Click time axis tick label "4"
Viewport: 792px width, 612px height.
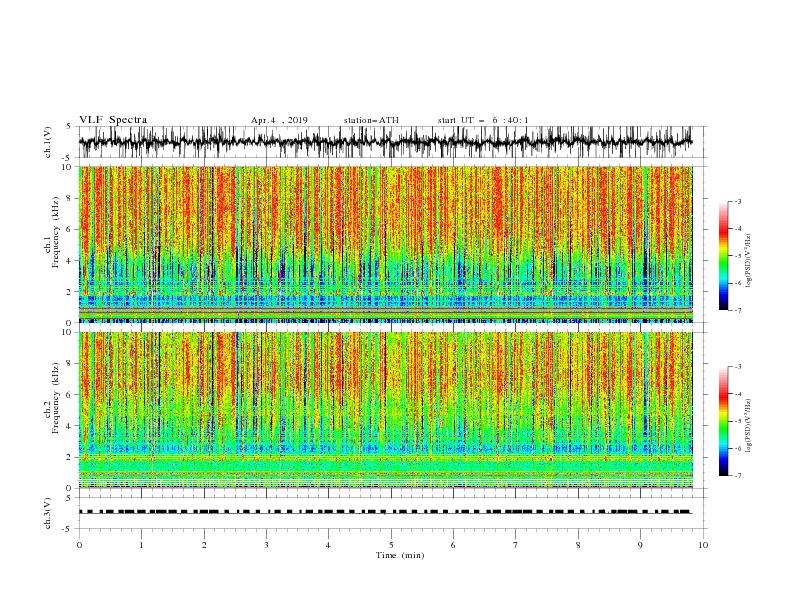pyautogui.click(x=328, y=545)
